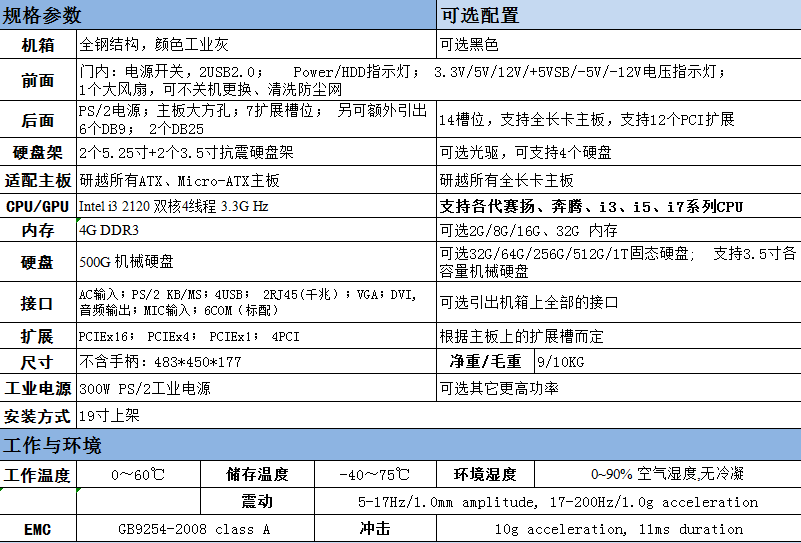This screenshot has width=801, height=543.
Task: Click the cell 19寸上架
Action: [439, 415]
